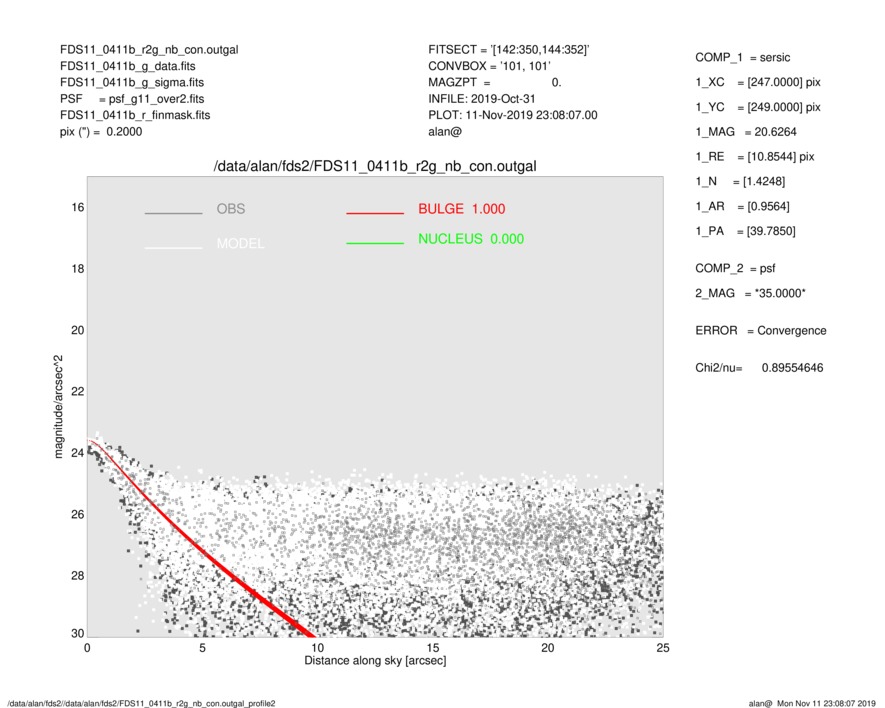The width and height of the screenshot is (885, 708).
Task: Click the 2_MAG = *35.0000* value
Action: coord(751,294)
